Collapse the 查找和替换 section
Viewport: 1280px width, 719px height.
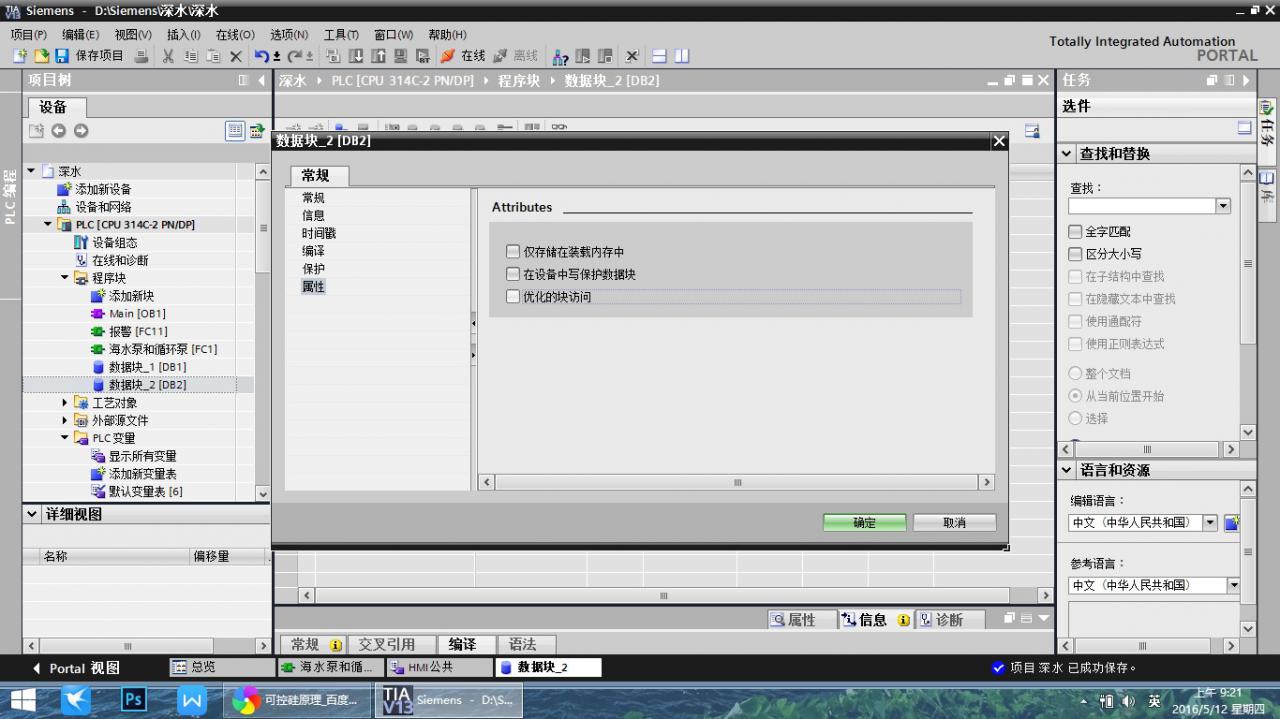coord(1067,154)
